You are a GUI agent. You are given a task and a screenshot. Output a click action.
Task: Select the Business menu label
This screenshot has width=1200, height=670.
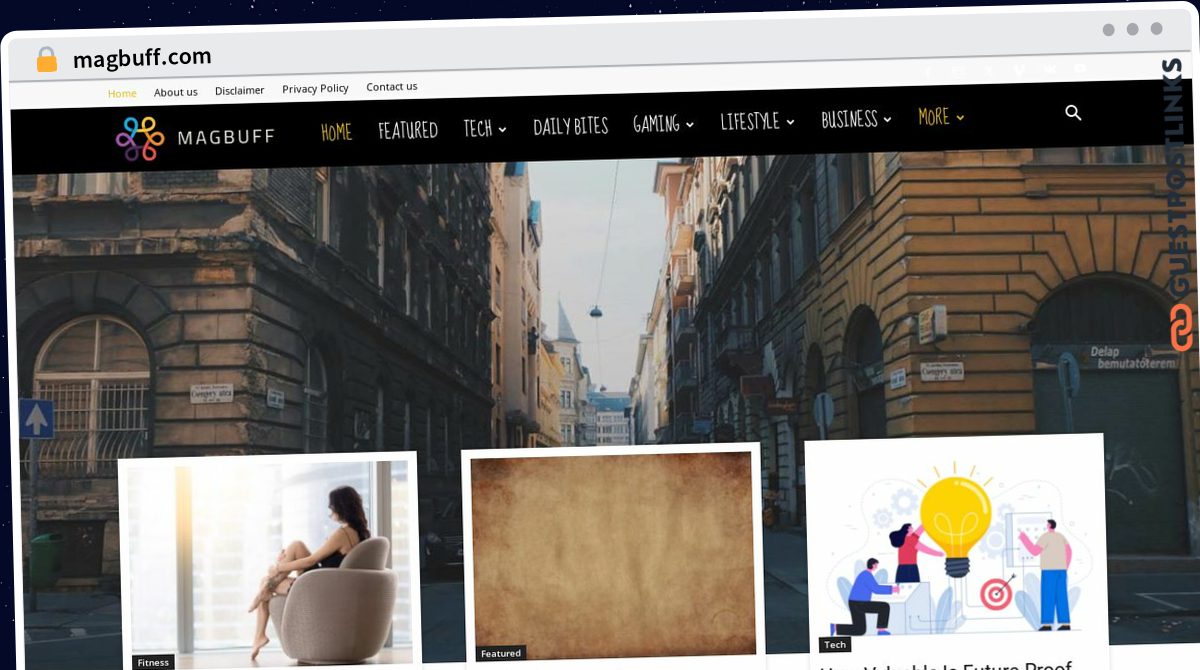coord(849,120)
